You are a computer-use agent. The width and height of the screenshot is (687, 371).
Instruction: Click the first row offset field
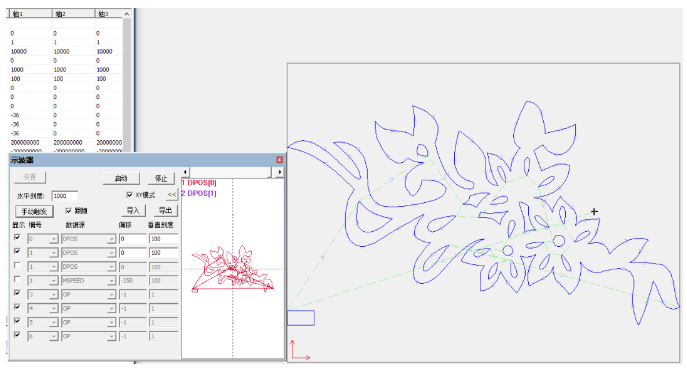point(133,239)
